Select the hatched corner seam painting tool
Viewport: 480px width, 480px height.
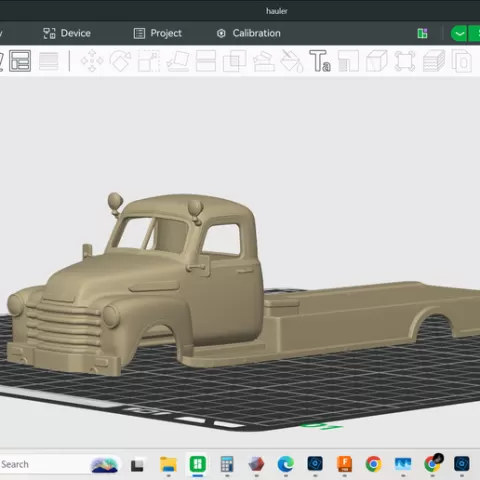(348, 61)
